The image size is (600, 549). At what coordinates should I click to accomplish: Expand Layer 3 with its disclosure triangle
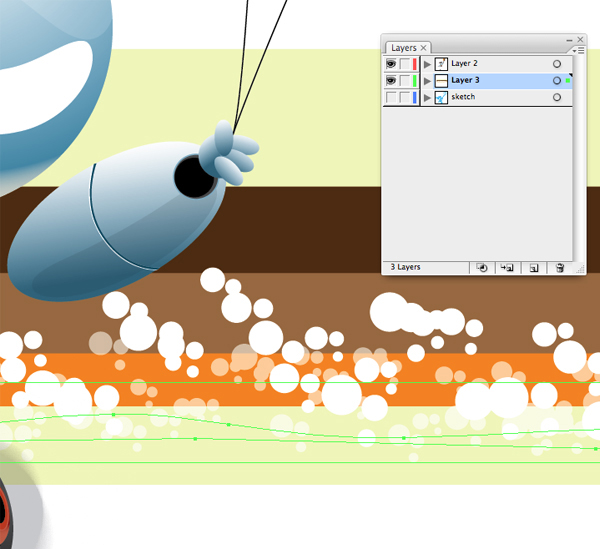click(x=427, y=81)
